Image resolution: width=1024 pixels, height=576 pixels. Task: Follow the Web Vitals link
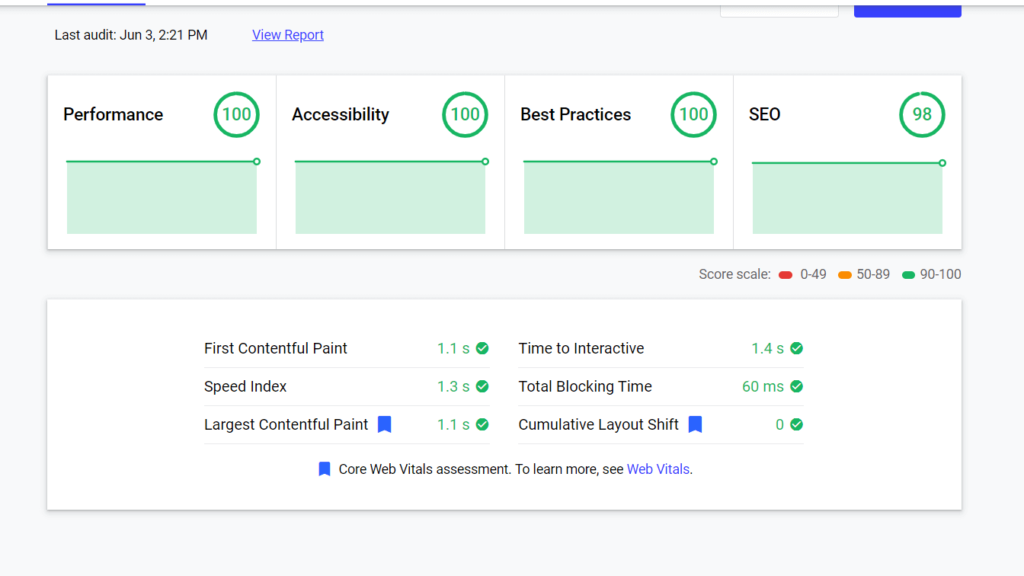[x=658, y=469]
